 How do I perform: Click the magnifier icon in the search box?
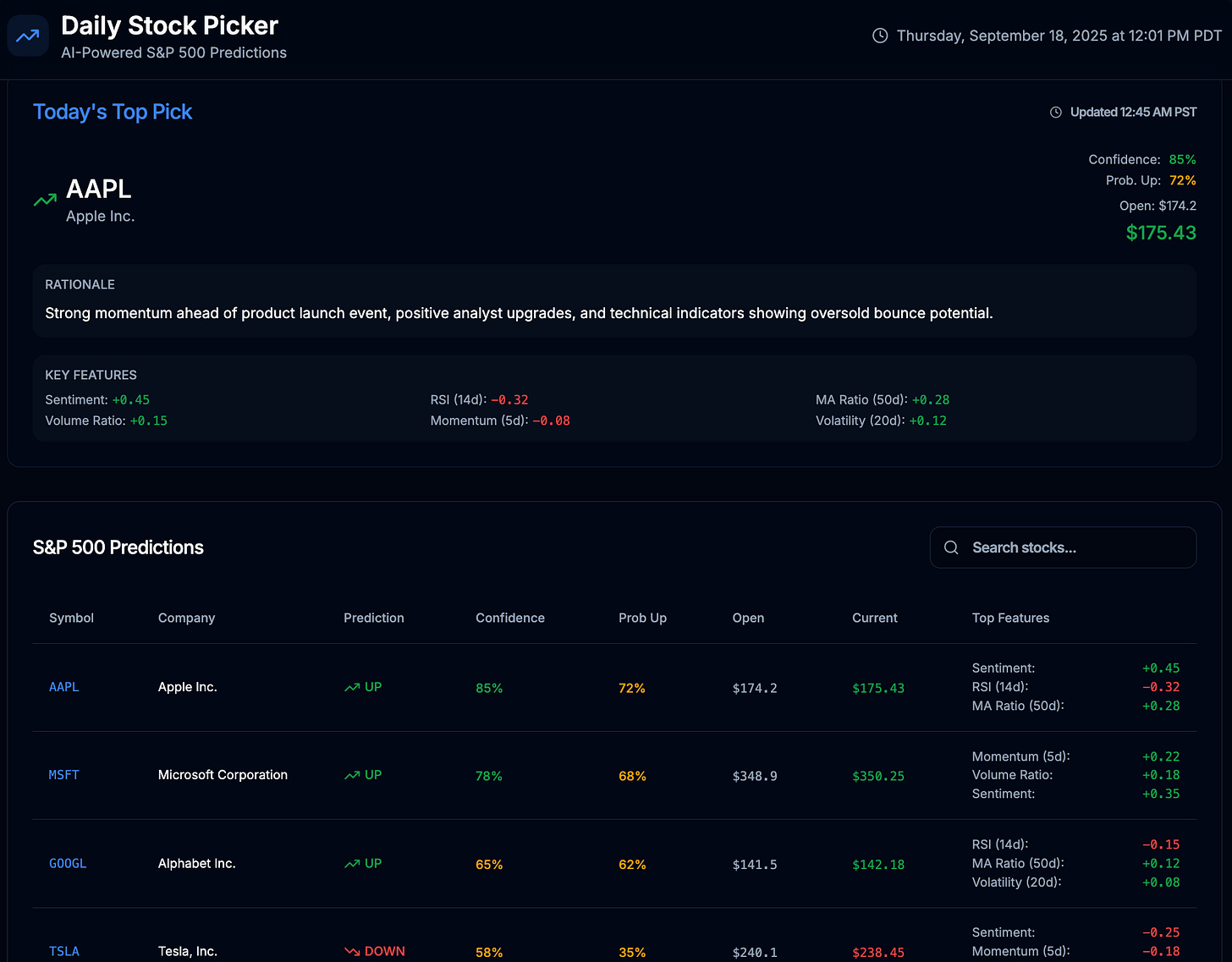[951, 547]
